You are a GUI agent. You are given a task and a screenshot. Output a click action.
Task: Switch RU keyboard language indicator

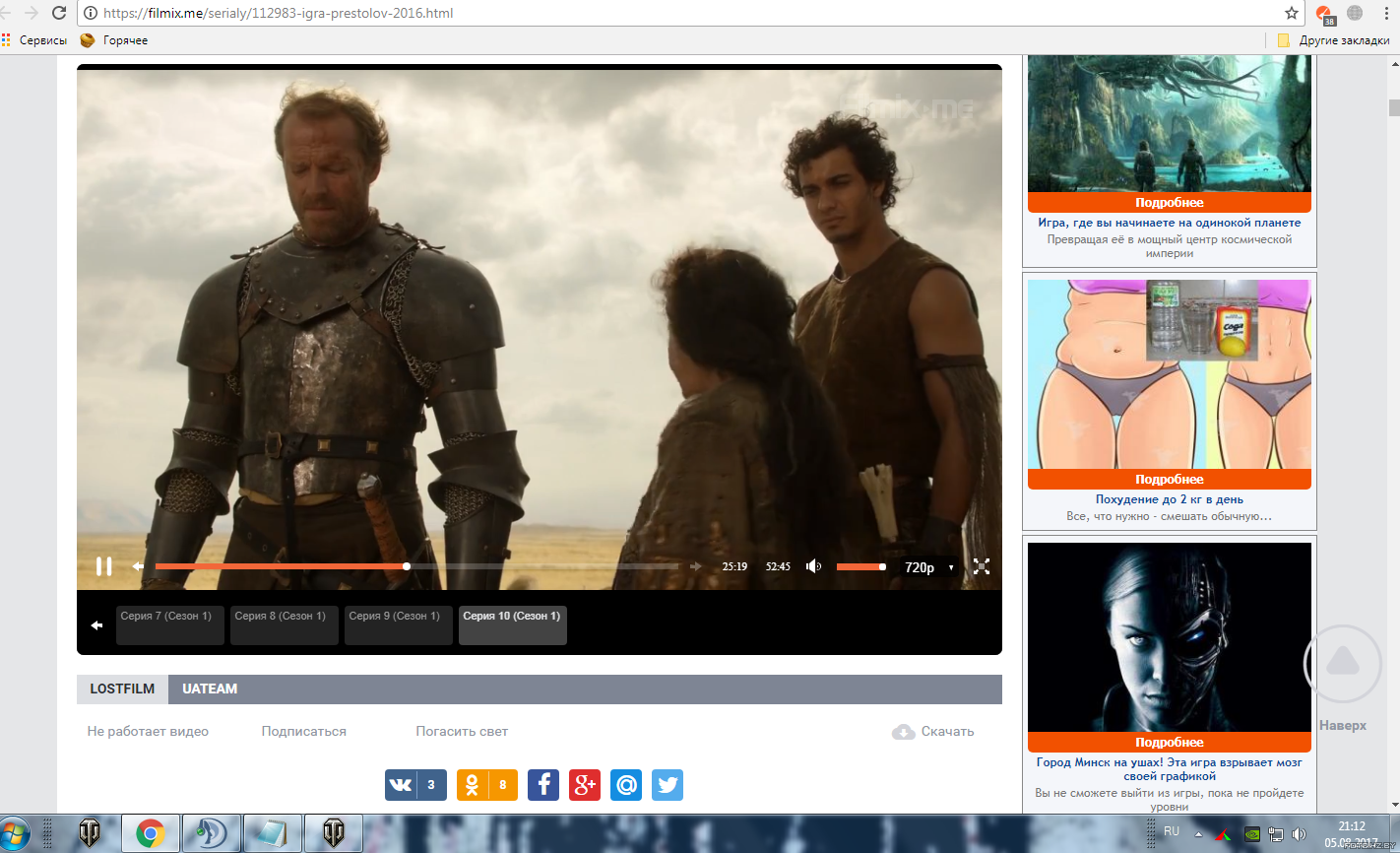(1172, 831)
